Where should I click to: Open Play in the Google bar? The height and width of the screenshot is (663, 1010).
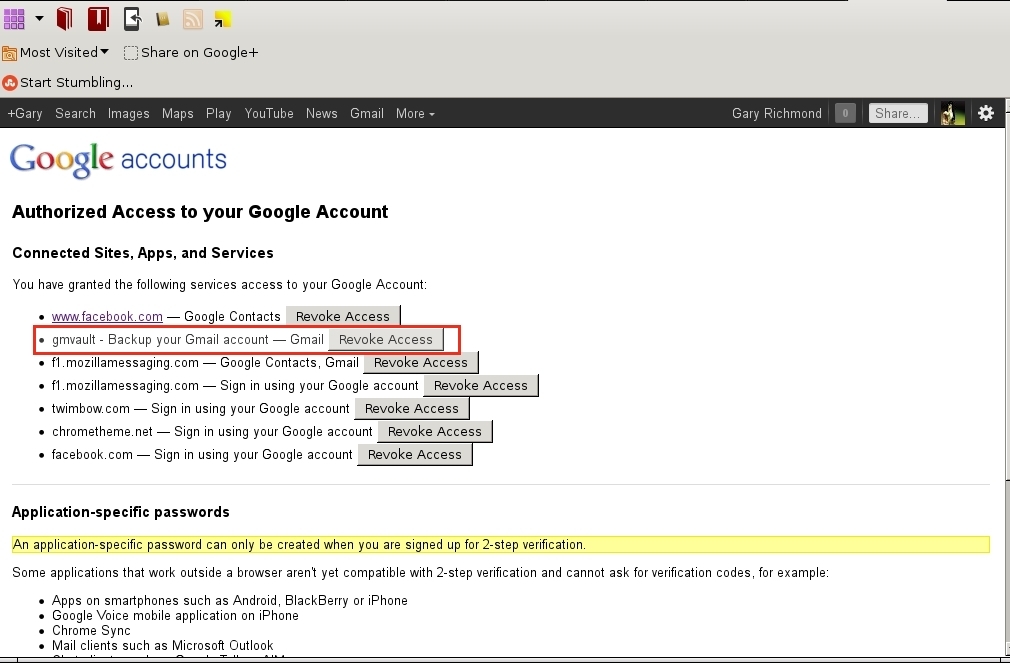click(x=218, y=113)
